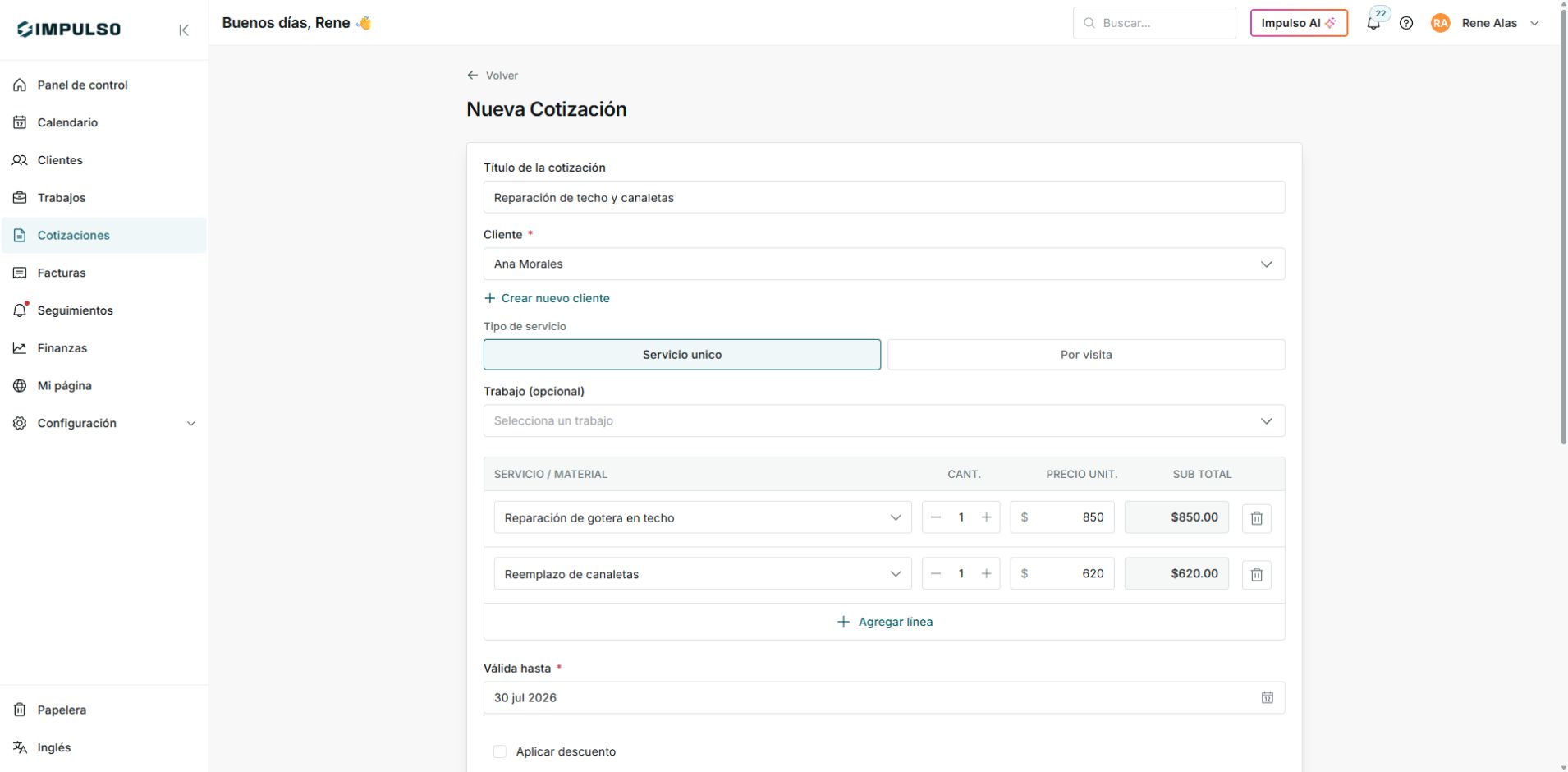Click the Título de la cotización field
The width and height of the screenshot is (1568, 772).
click(884, 197)
